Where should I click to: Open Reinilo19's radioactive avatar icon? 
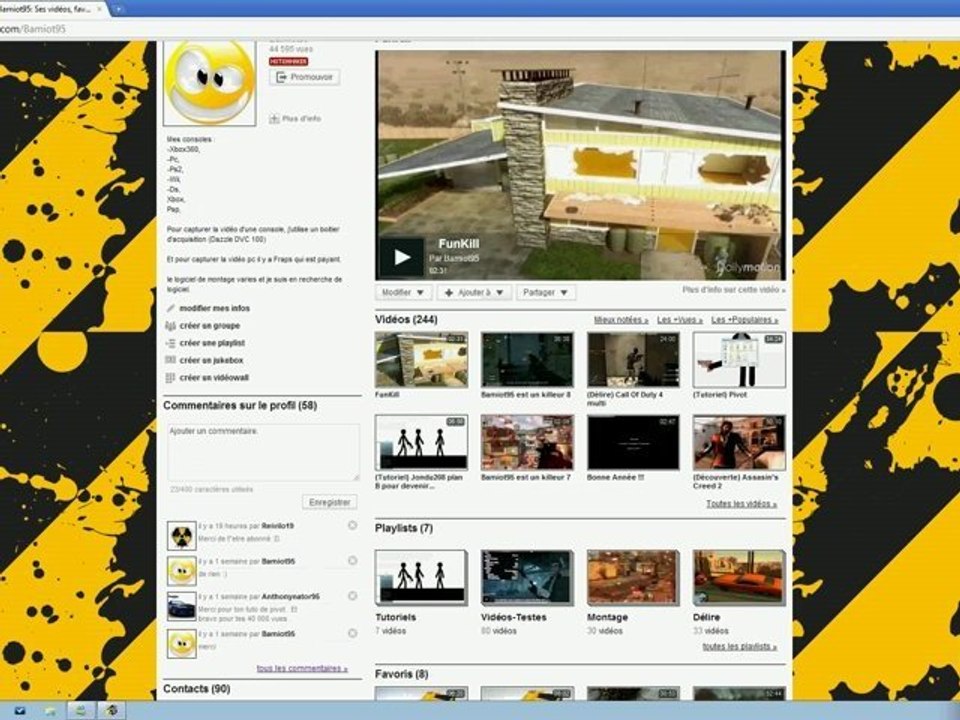(x=182, y=536)
